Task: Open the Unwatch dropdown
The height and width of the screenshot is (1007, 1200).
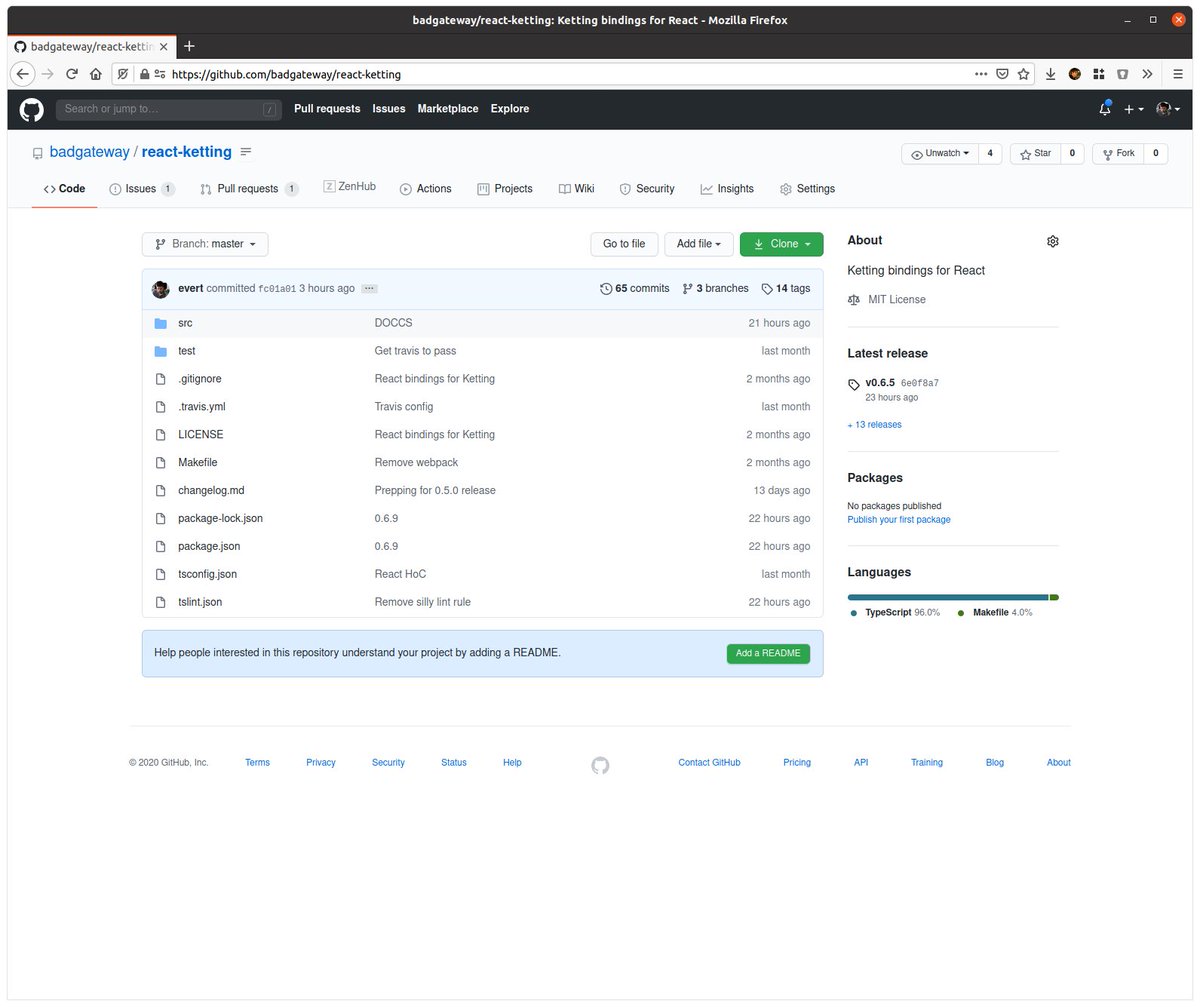Action: click(940, 153)
